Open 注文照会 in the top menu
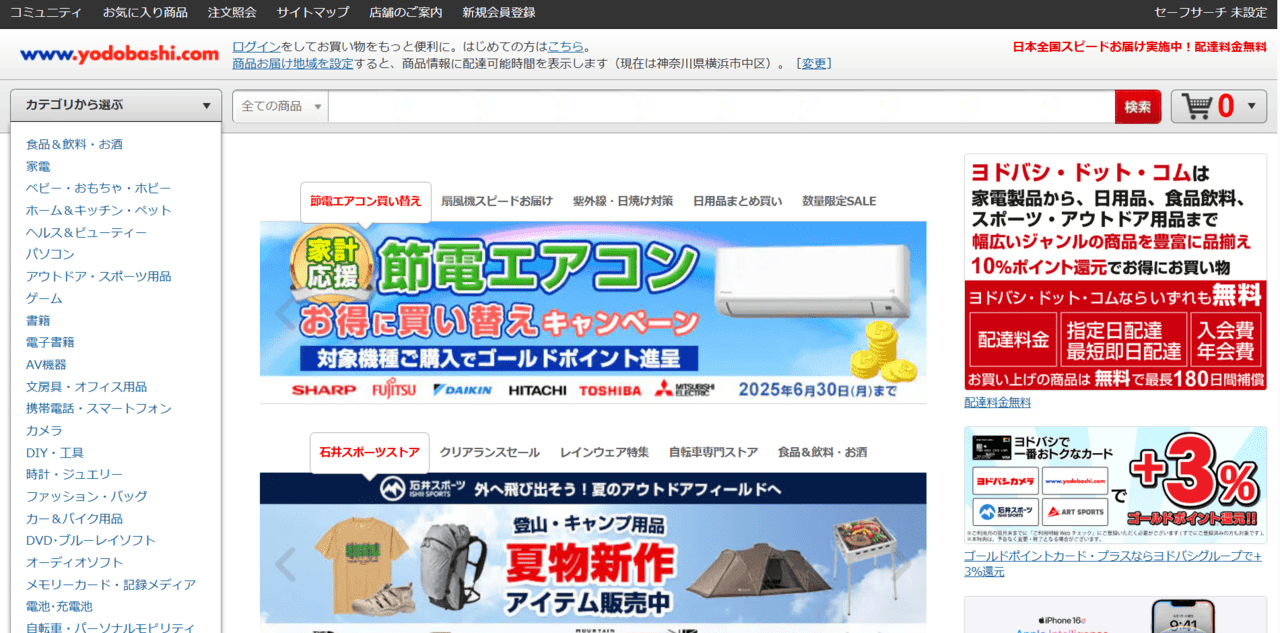This screenshot has height=633, width=1280. click(x=232, y=13)
